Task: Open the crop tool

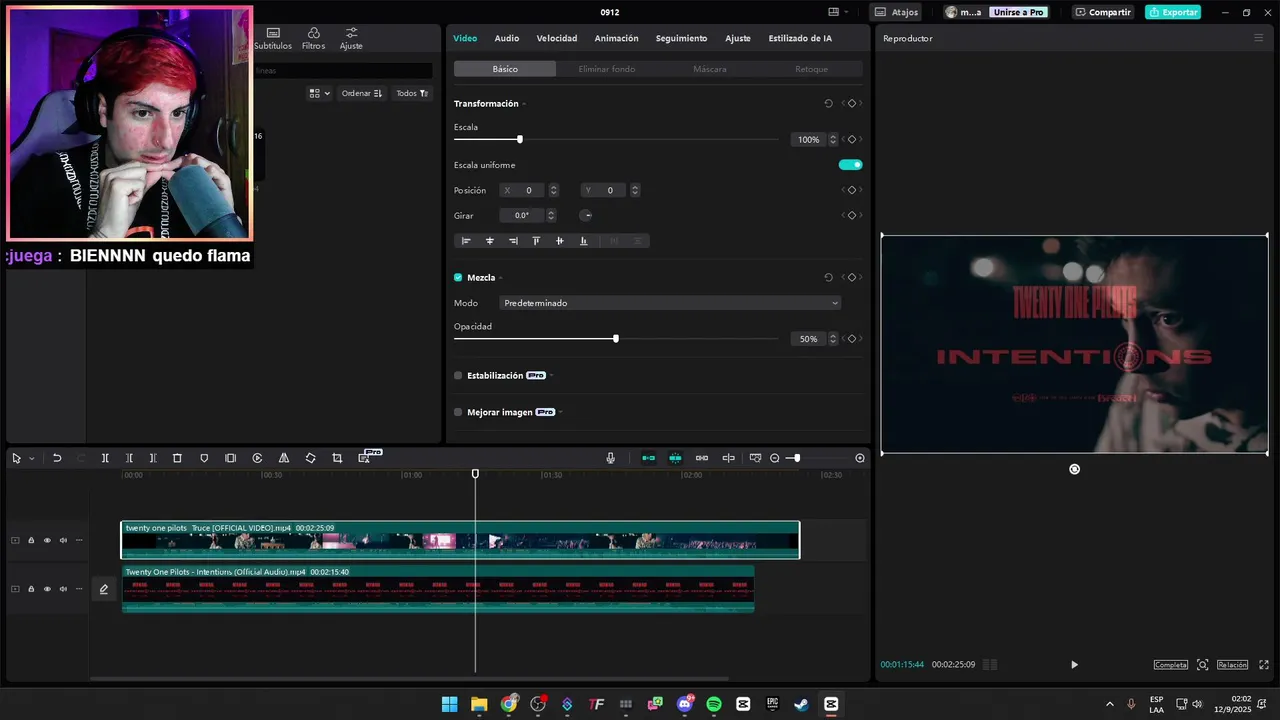Action: [337, 458]
